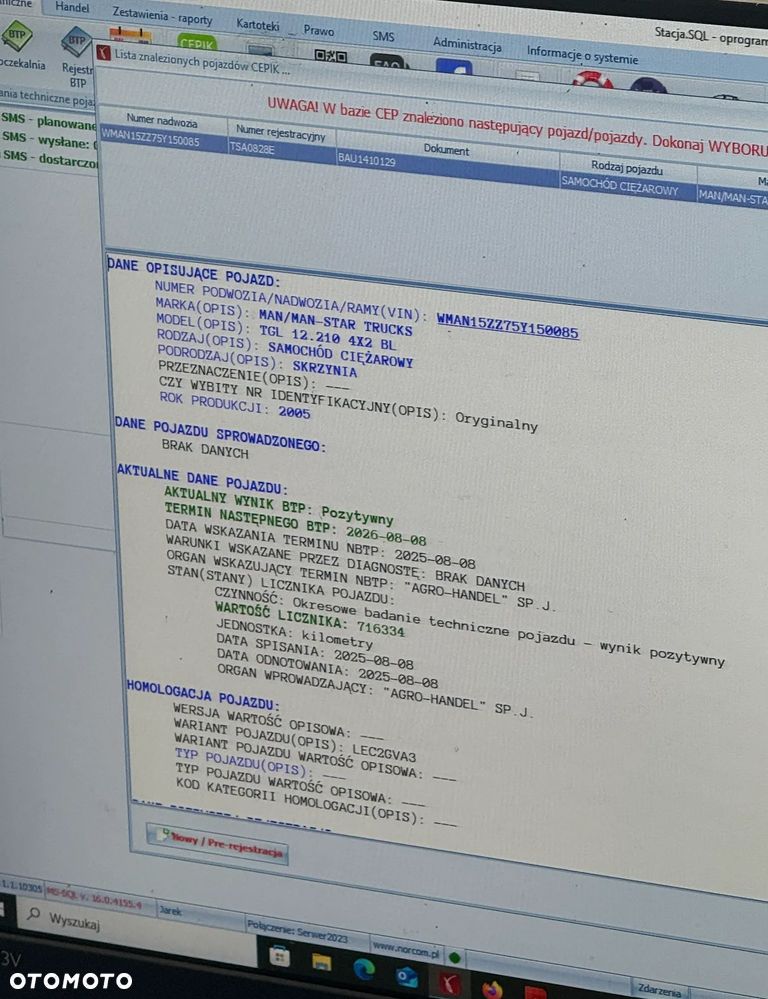
Task: Sort by the Dokument column header
Action: [x=446, y=149]
